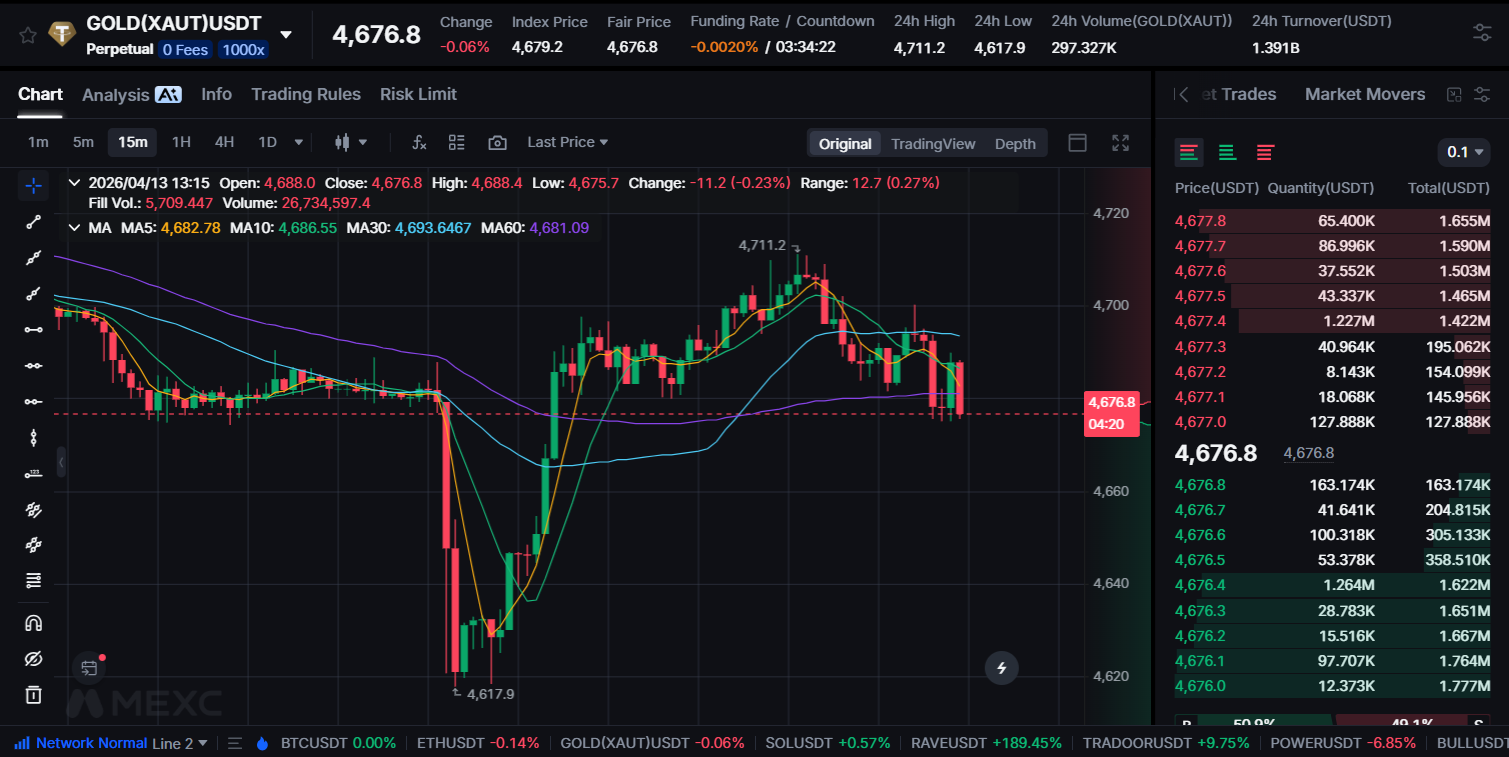Open the Last Price dropdown
Image resolution: width=1509 pixels, height=757 pixels.
[568, 142]
